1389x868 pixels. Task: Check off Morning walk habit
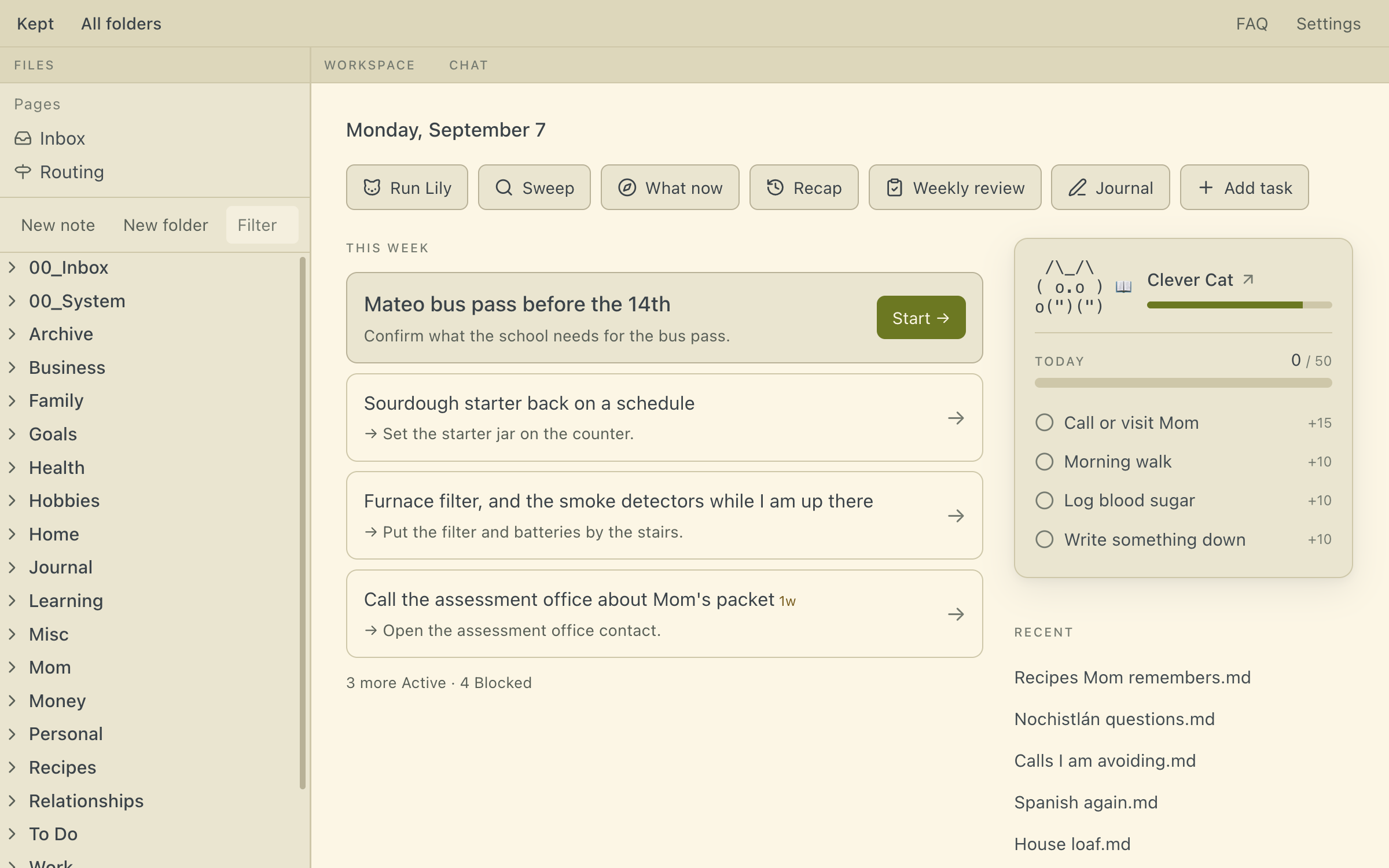[1044, 462]
